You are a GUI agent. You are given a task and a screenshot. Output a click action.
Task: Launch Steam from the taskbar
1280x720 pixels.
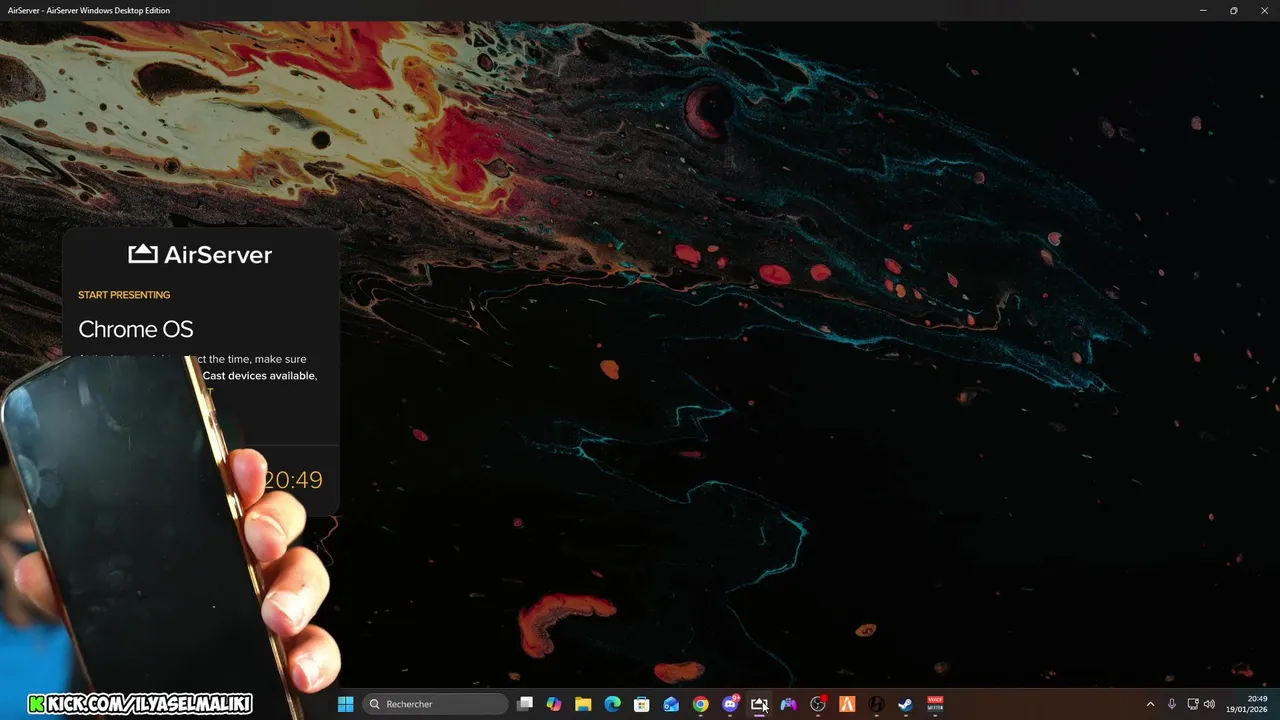point(906,704)
